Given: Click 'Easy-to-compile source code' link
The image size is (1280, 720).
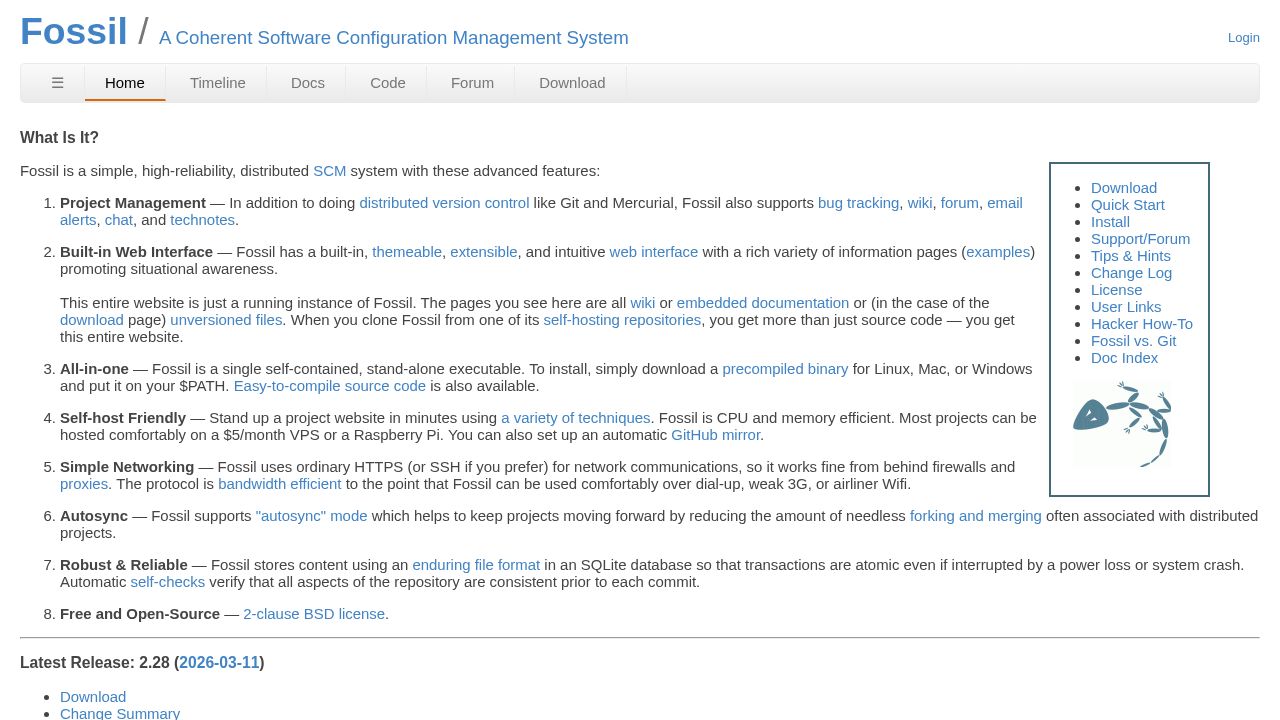Looking at the screenshot, I should (x=330, y=386).
